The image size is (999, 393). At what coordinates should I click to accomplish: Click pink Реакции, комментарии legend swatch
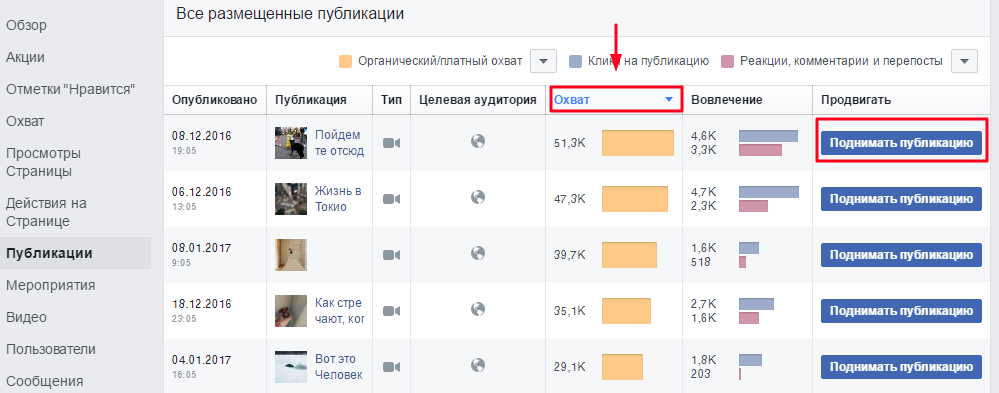[728, 61]
